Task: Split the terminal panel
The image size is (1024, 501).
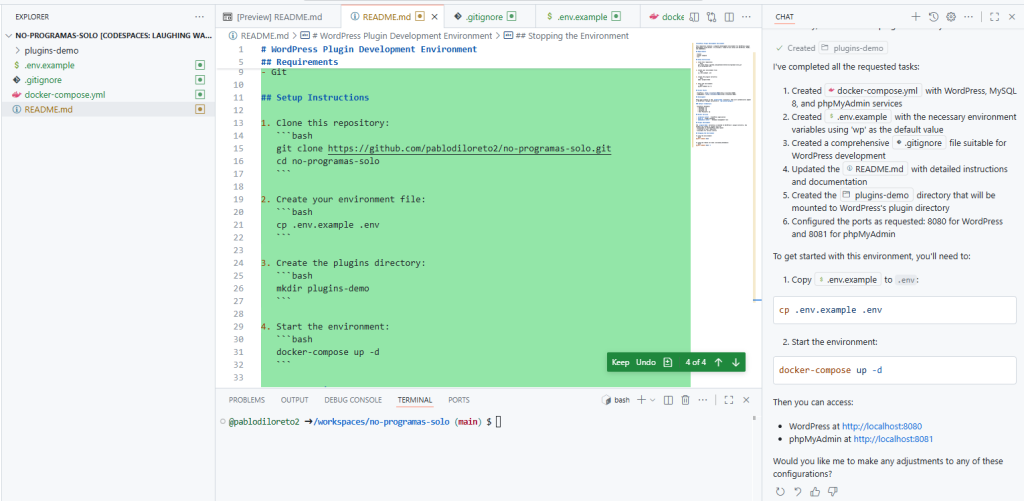Action: point(668,400)
